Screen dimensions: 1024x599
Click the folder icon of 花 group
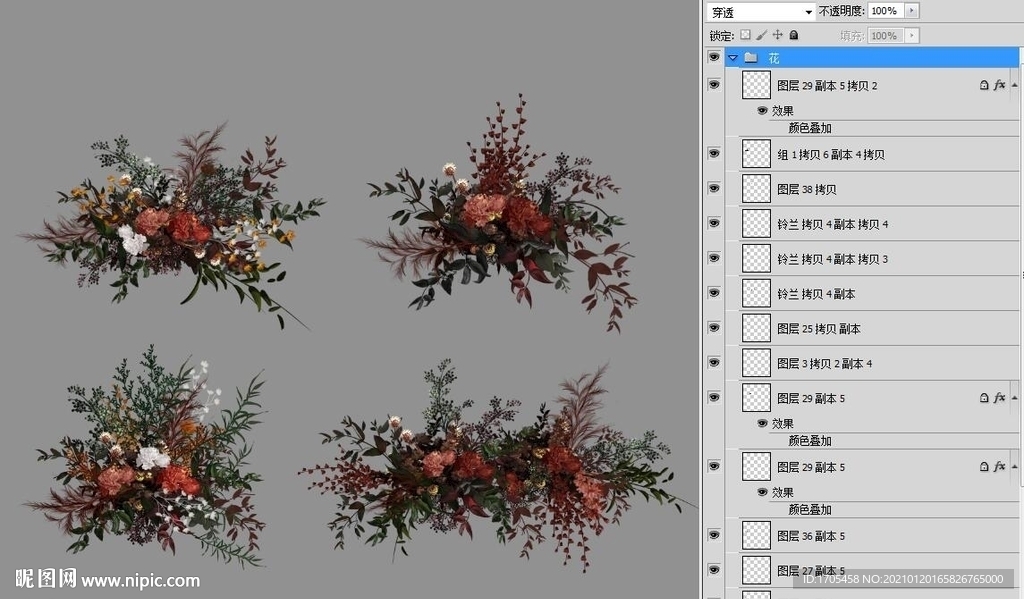(x=750, y=58)
